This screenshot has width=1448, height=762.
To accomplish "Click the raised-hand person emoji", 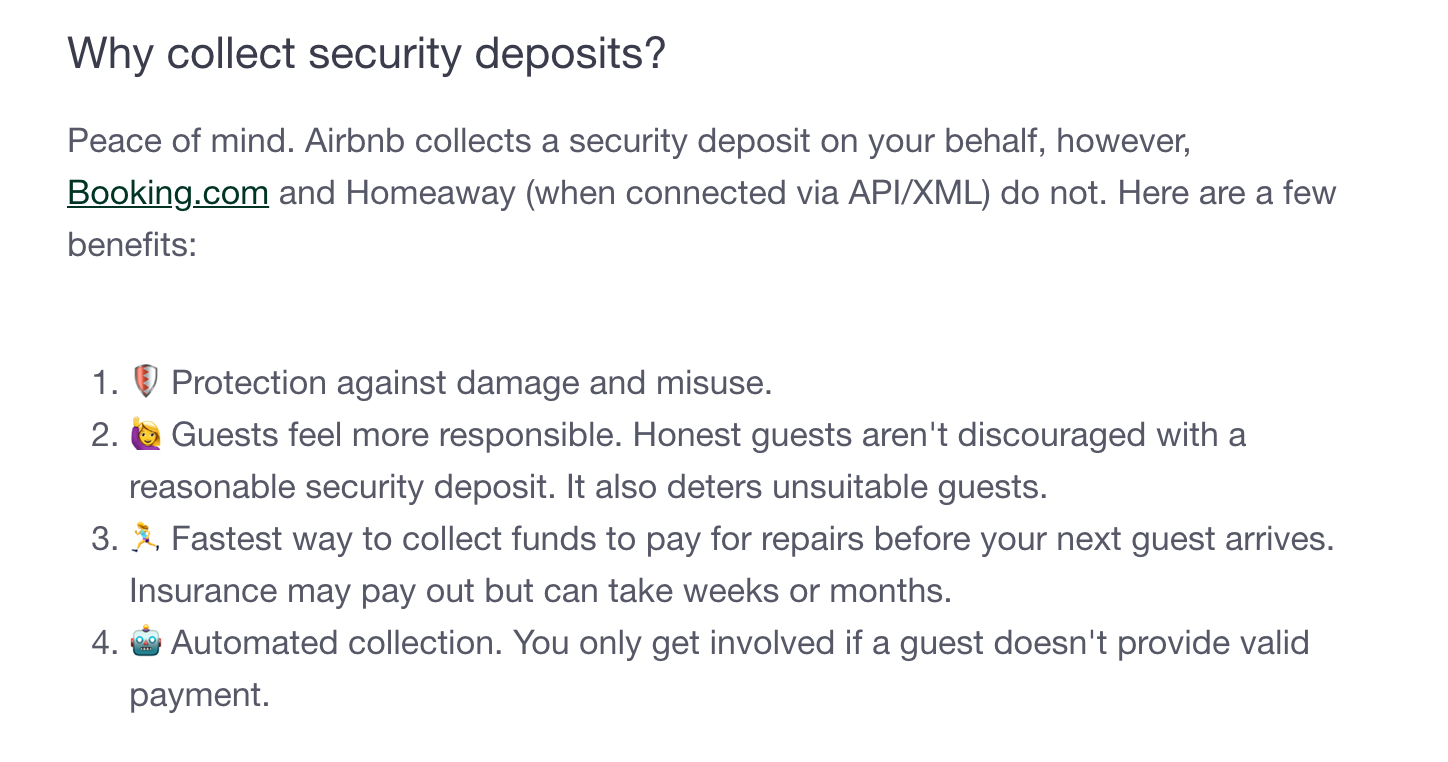I will pyautogui.click(x=145, y=435).
